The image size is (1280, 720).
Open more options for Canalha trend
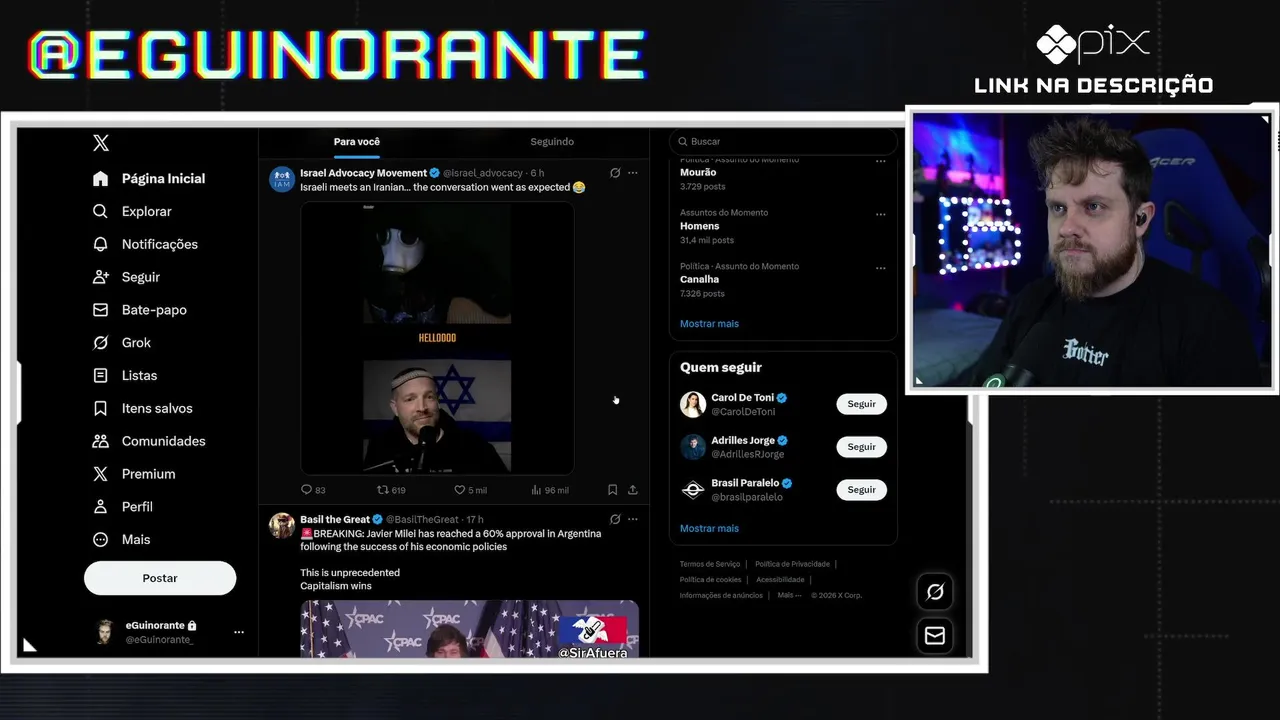(x=881, y=268)
